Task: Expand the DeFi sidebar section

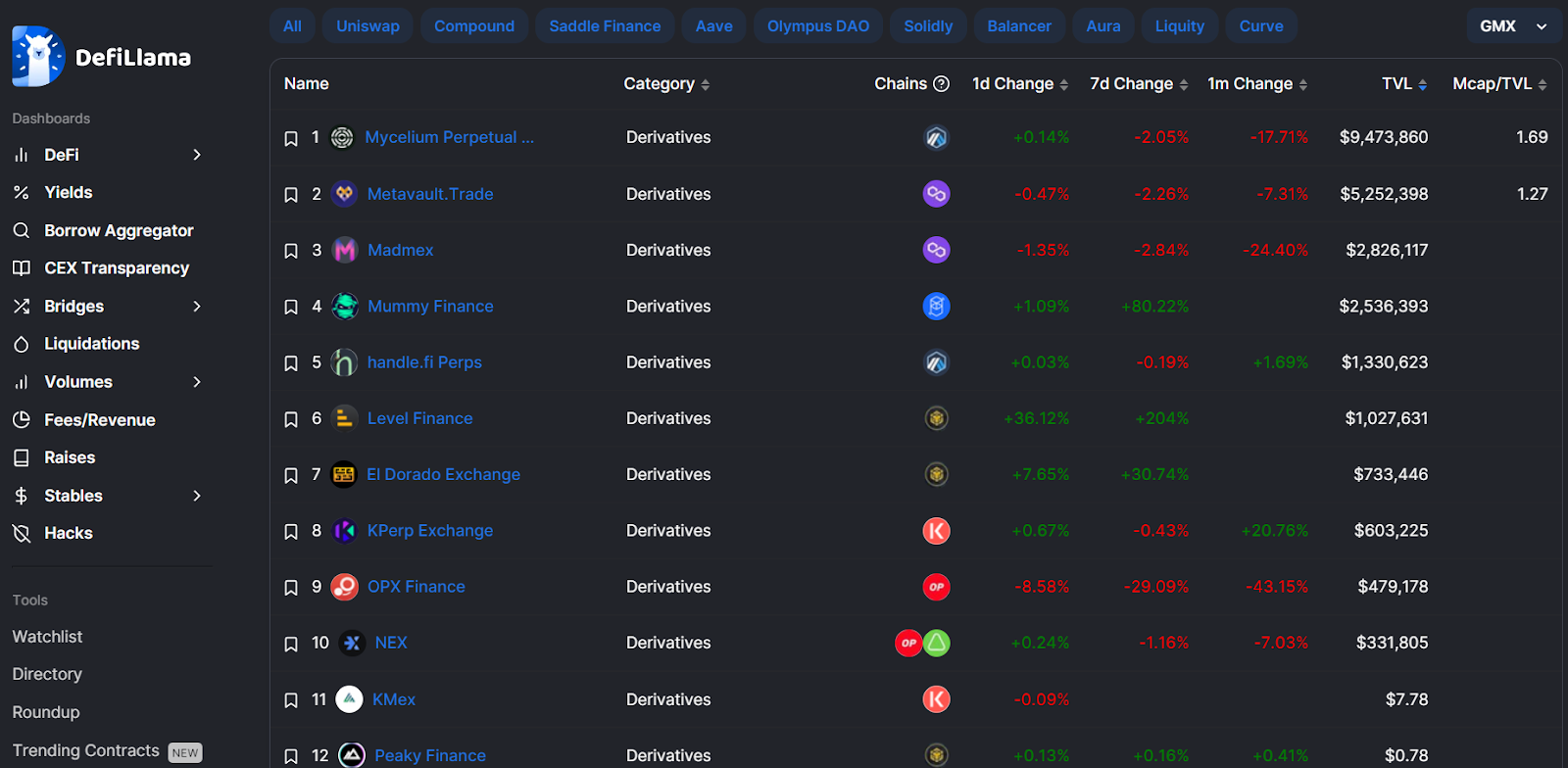Action: coord(197,155)
